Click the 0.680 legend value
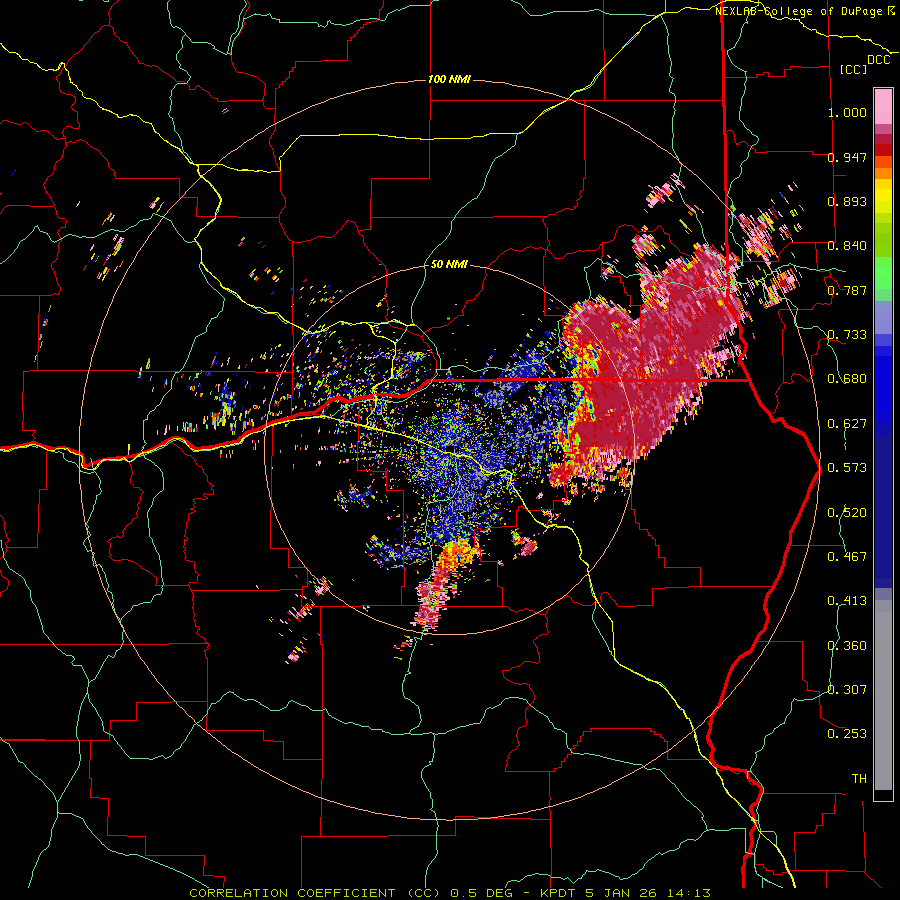Image resolution: width=900 pixels, height=900 pixels. pos(847,379)
